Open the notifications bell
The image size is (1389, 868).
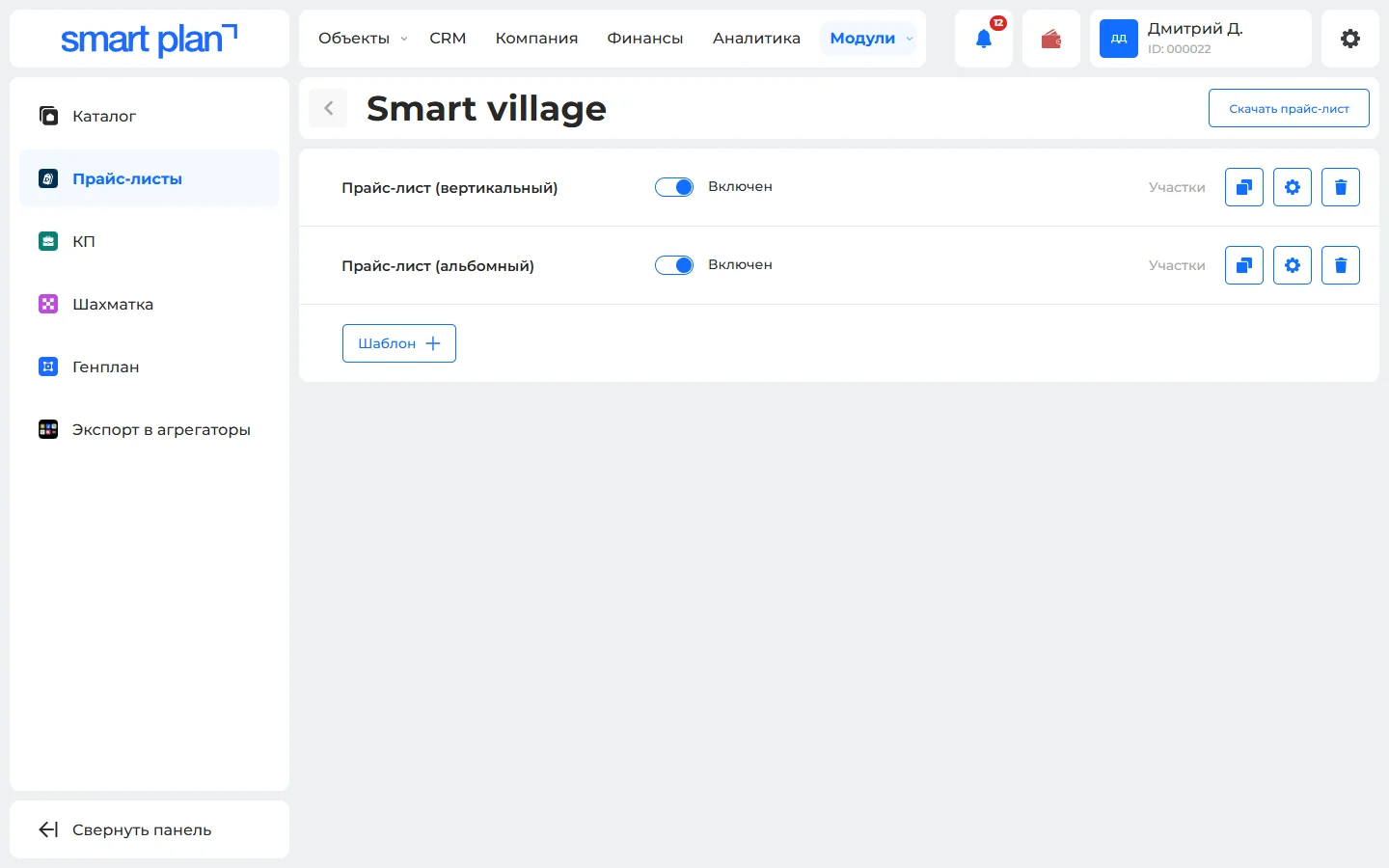(x=984, y=39)
